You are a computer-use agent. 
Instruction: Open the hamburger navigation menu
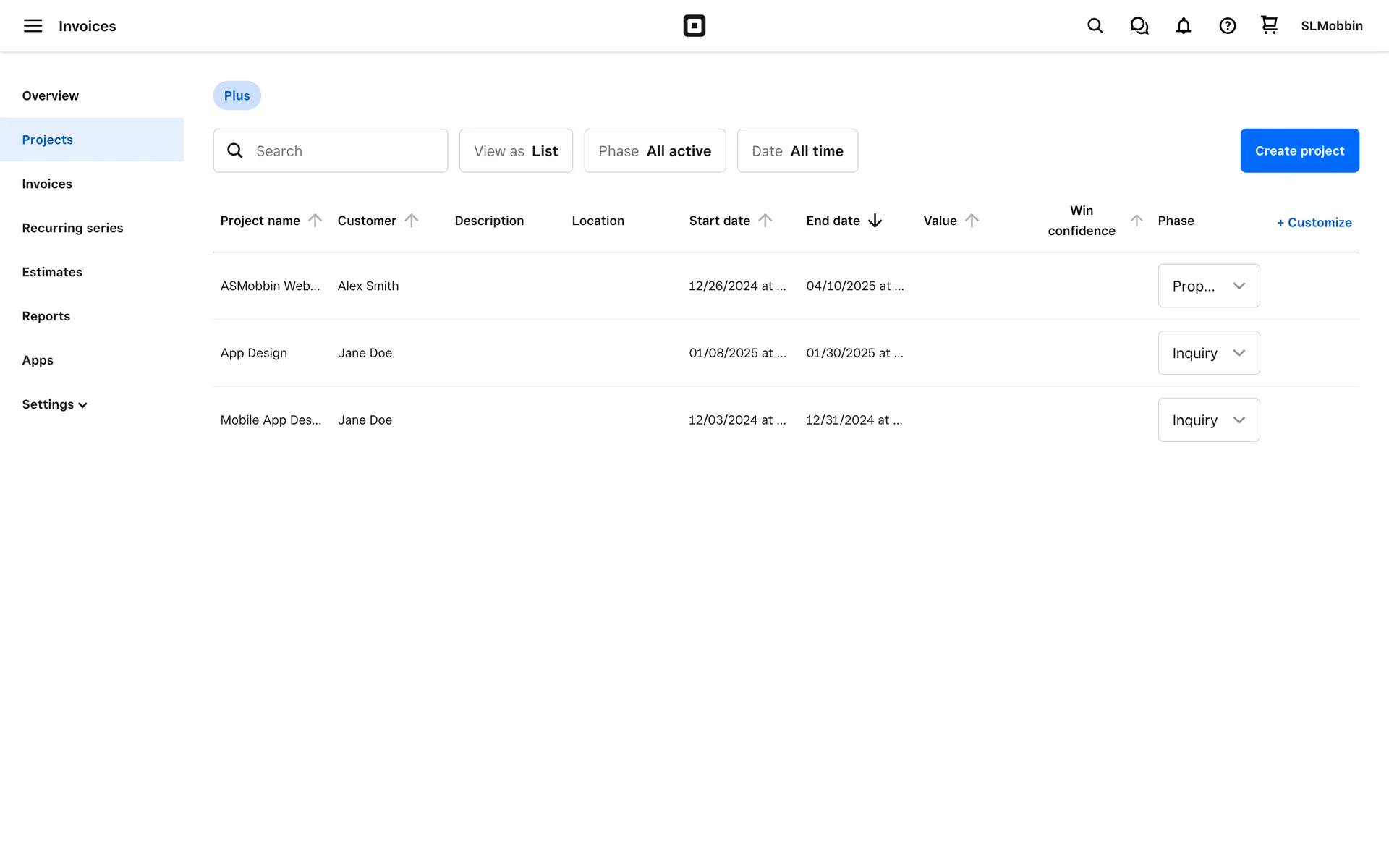pos(33,26)
